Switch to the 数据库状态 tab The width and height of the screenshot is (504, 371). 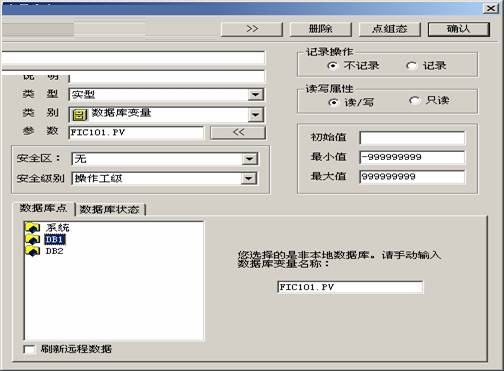(110, 209)
